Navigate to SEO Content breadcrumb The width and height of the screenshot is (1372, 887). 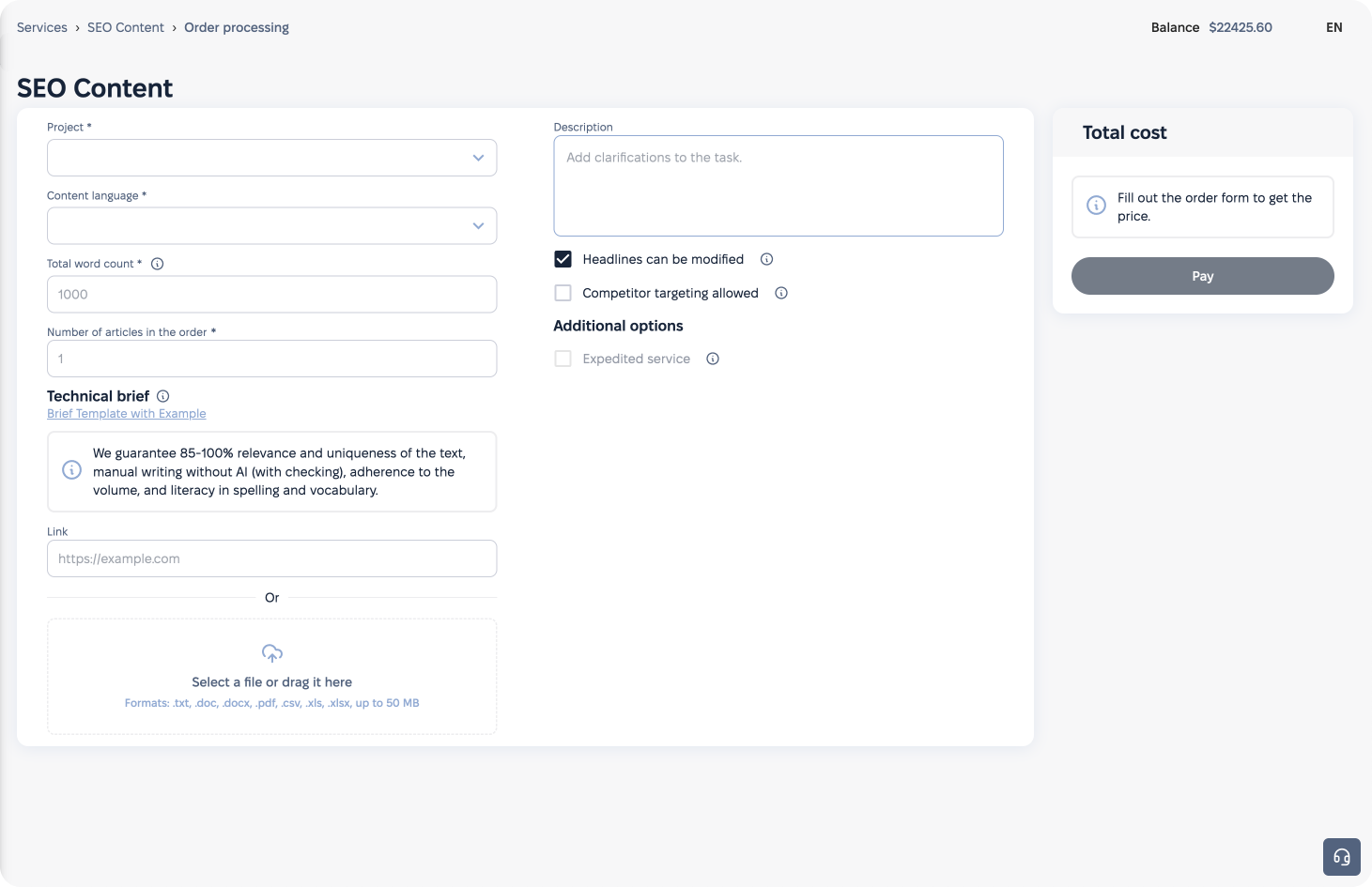[126, 27]
